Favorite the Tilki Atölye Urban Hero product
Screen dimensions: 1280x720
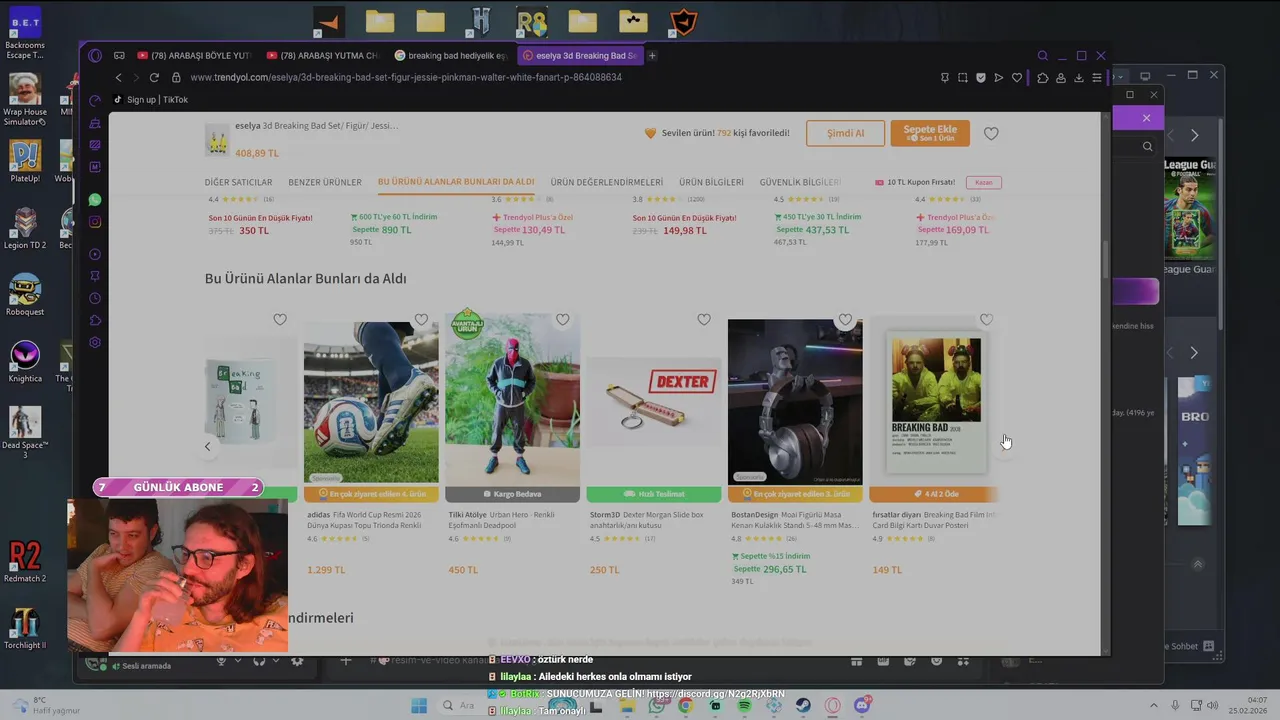click(x=562, y=320)
